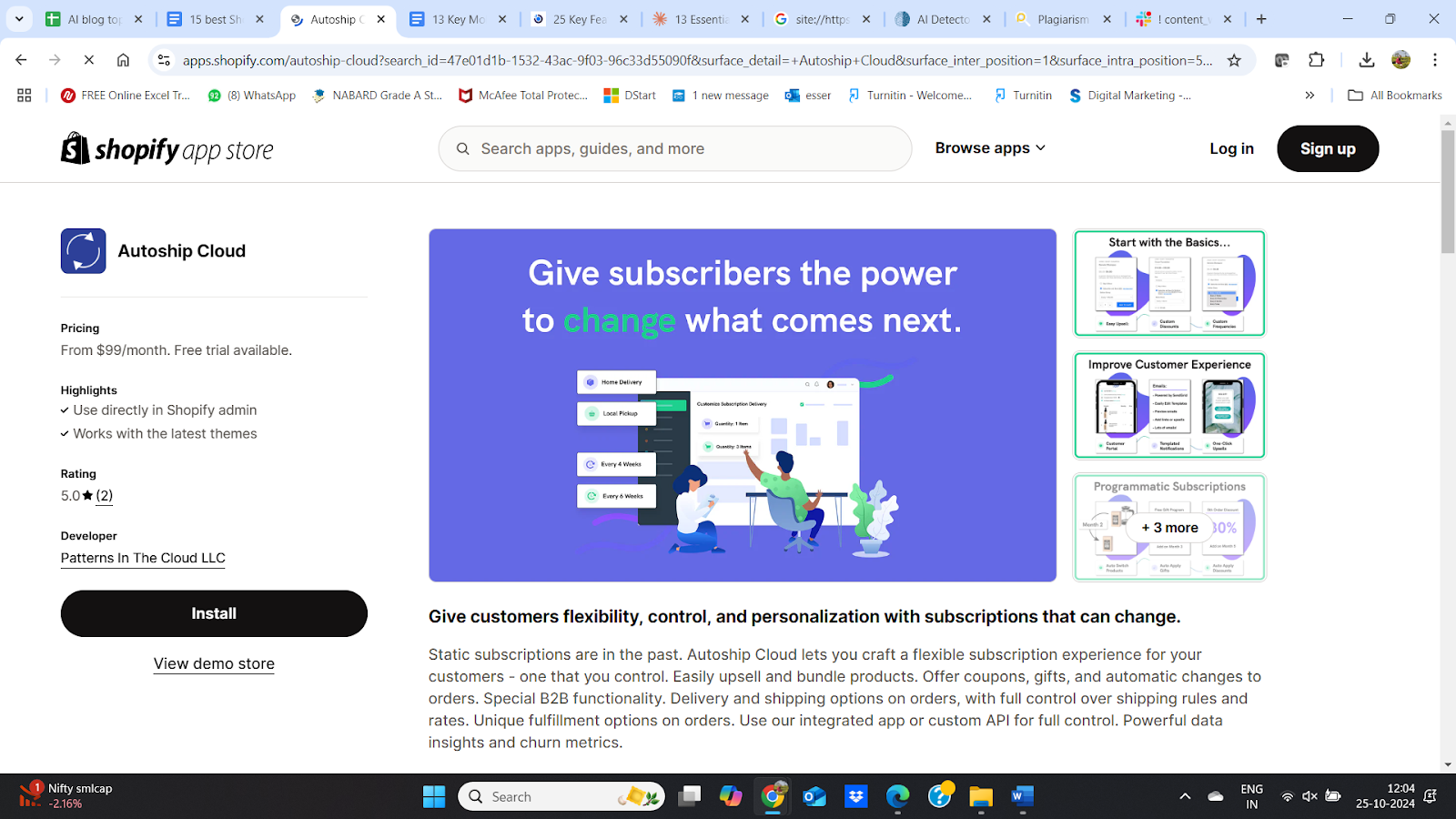The height and width of the screenshot is (819, 1456).
Task: Open the Chrome profile avatar
Action: pos(1400,60)
